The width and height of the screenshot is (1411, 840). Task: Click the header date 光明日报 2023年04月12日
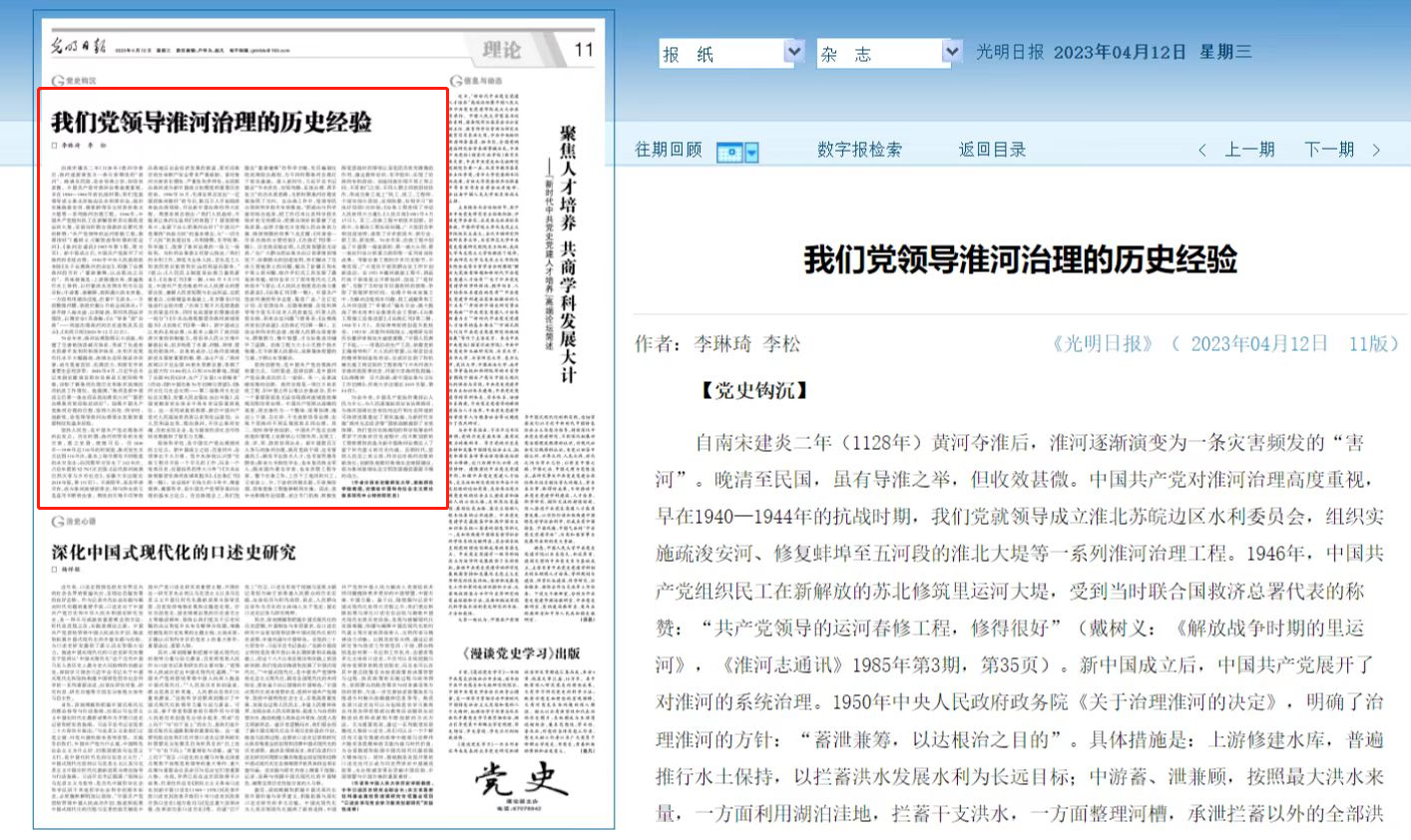[x=1081, y=52]
